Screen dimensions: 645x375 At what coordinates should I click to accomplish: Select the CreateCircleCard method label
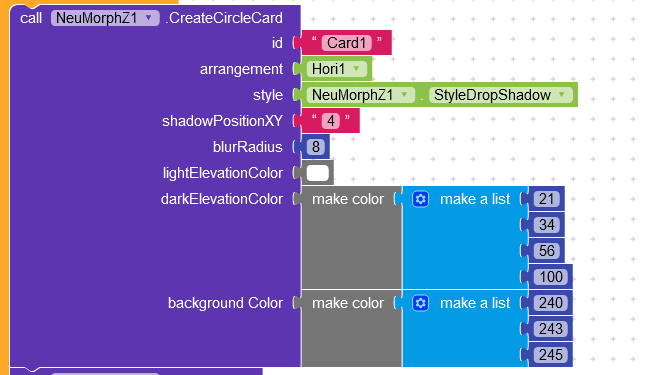tap(224, 18)
